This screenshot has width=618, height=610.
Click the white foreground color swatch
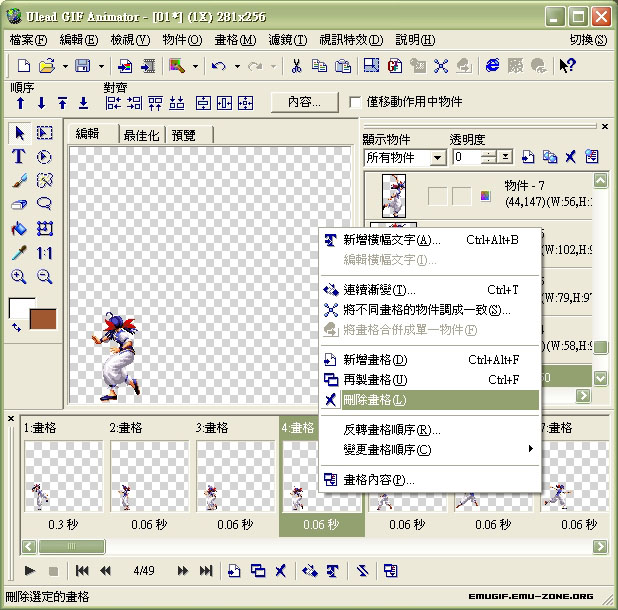(x=19, y=307)
